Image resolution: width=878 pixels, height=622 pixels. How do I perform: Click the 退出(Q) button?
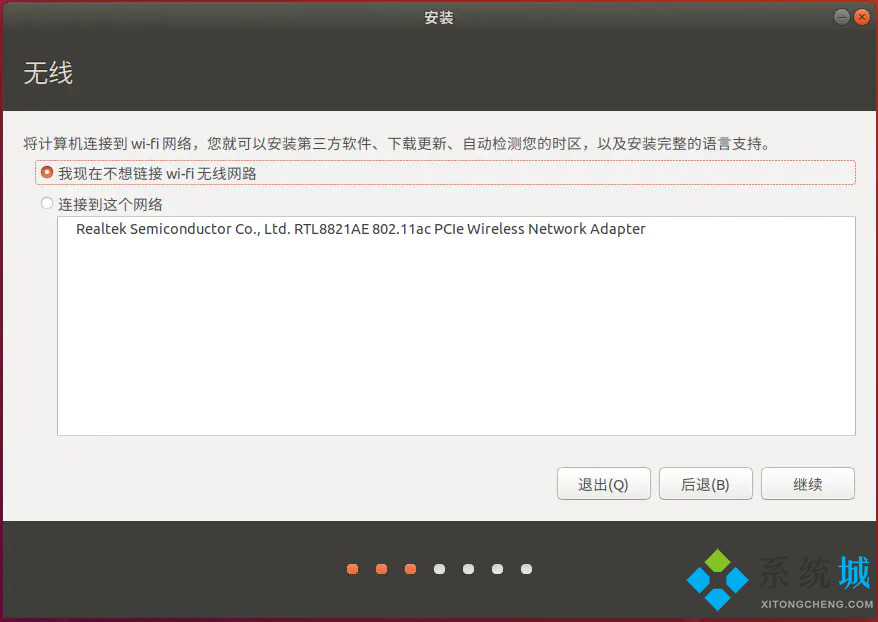click(x=604, y=484)
